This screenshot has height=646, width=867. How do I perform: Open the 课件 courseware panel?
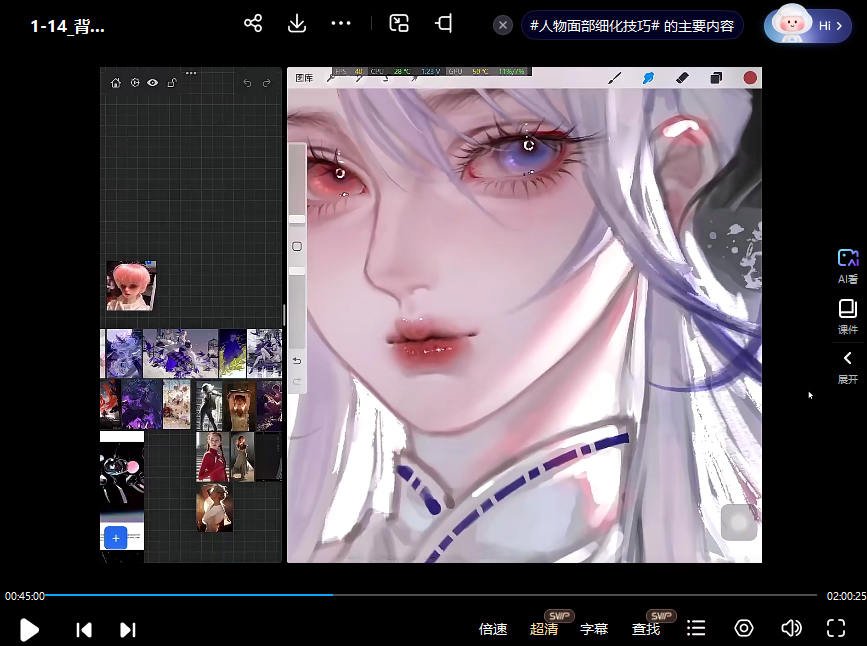click(x=847, y=318)
